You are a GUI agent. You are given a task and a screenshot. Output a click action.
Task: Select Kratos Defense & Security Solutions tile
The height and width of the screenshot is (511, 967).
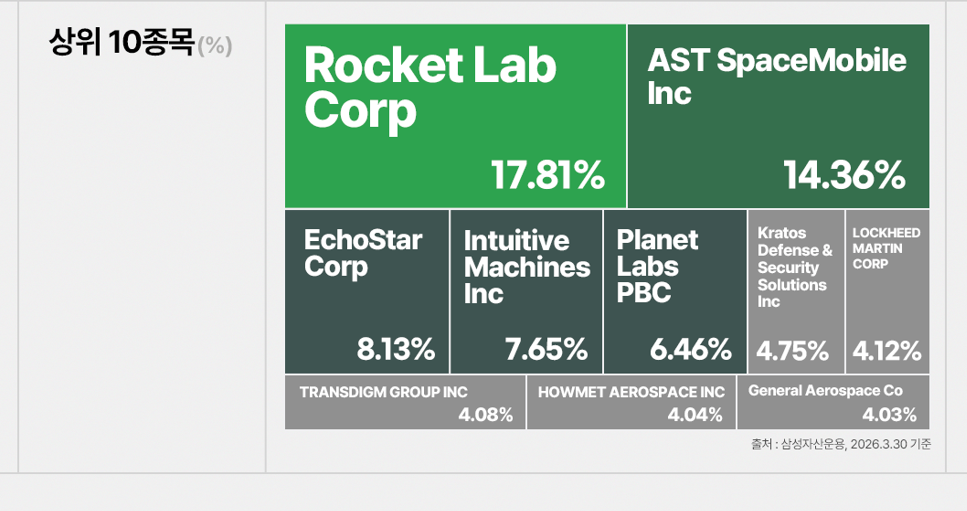(796, 292)
